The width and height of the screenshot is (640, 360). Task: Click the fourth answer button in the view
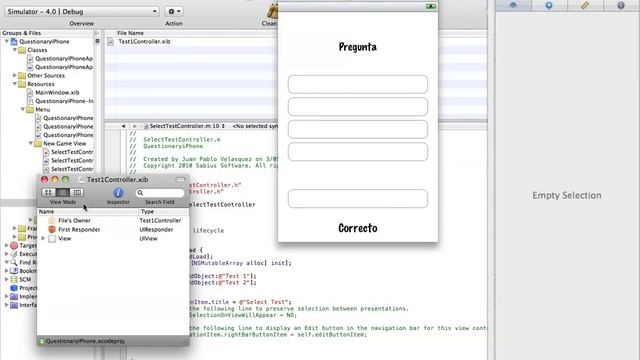[358, 151]
